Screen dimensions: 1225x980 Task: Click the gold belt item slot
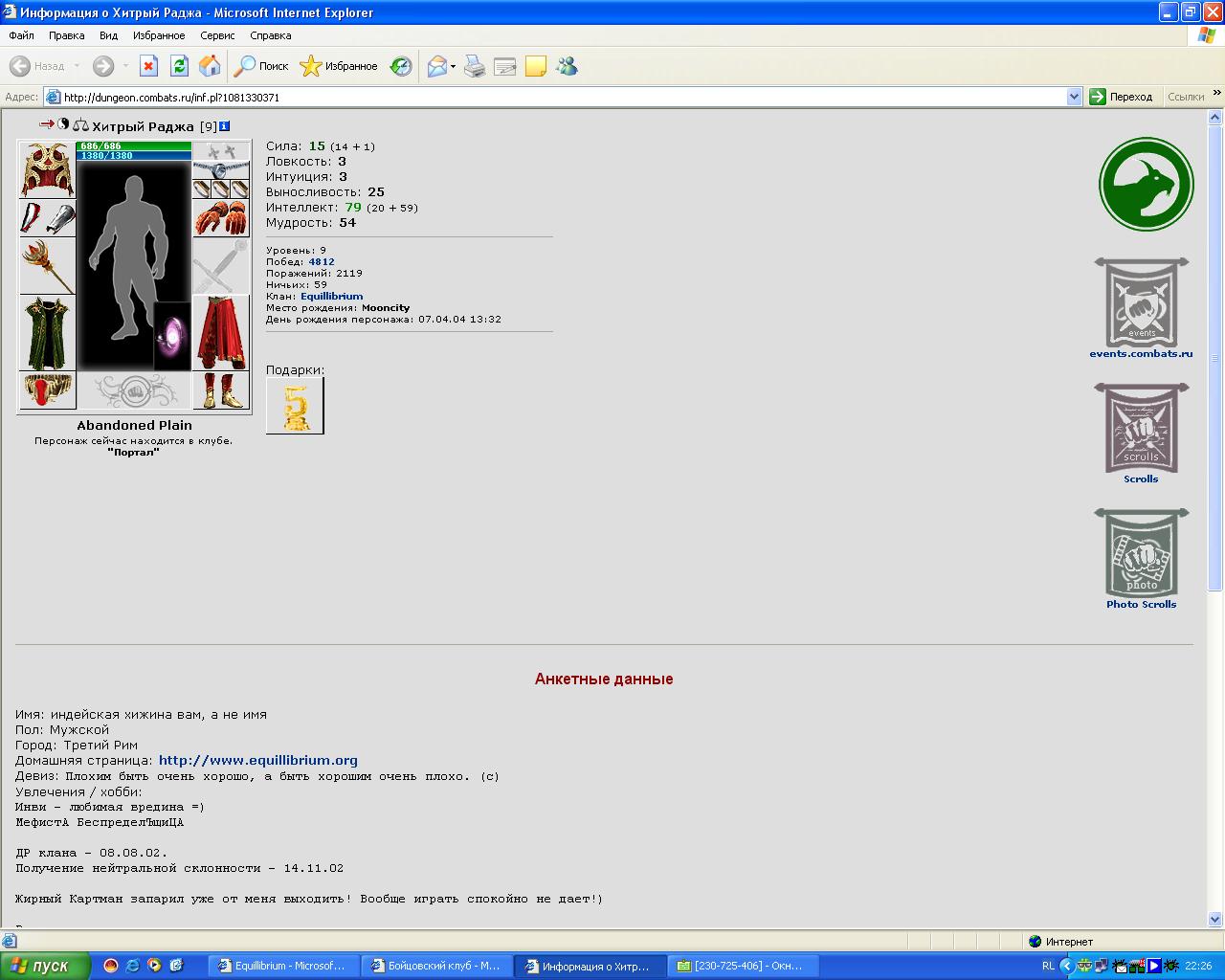[48, 390]
